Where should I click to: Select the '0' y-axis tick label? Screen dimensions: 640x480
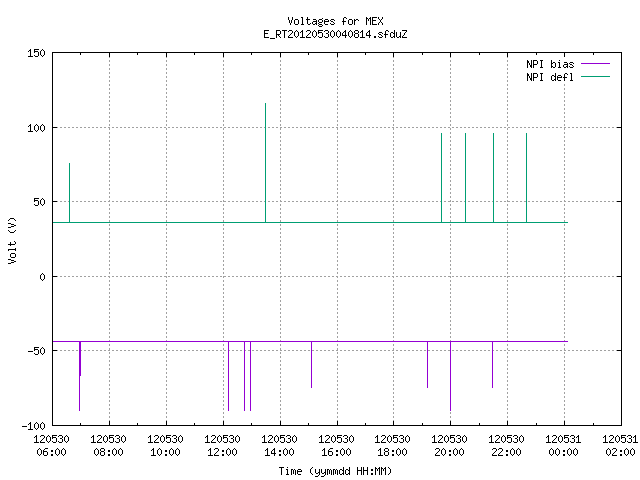point(42,277)
